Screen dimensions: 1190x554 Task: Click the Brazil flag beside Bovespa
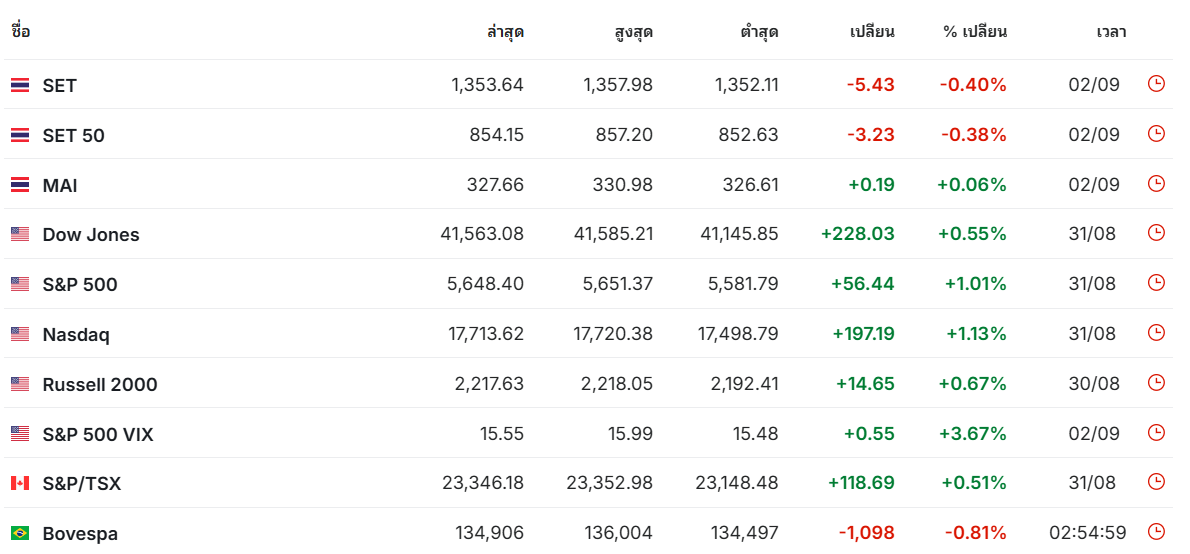[x=20, y=534]
